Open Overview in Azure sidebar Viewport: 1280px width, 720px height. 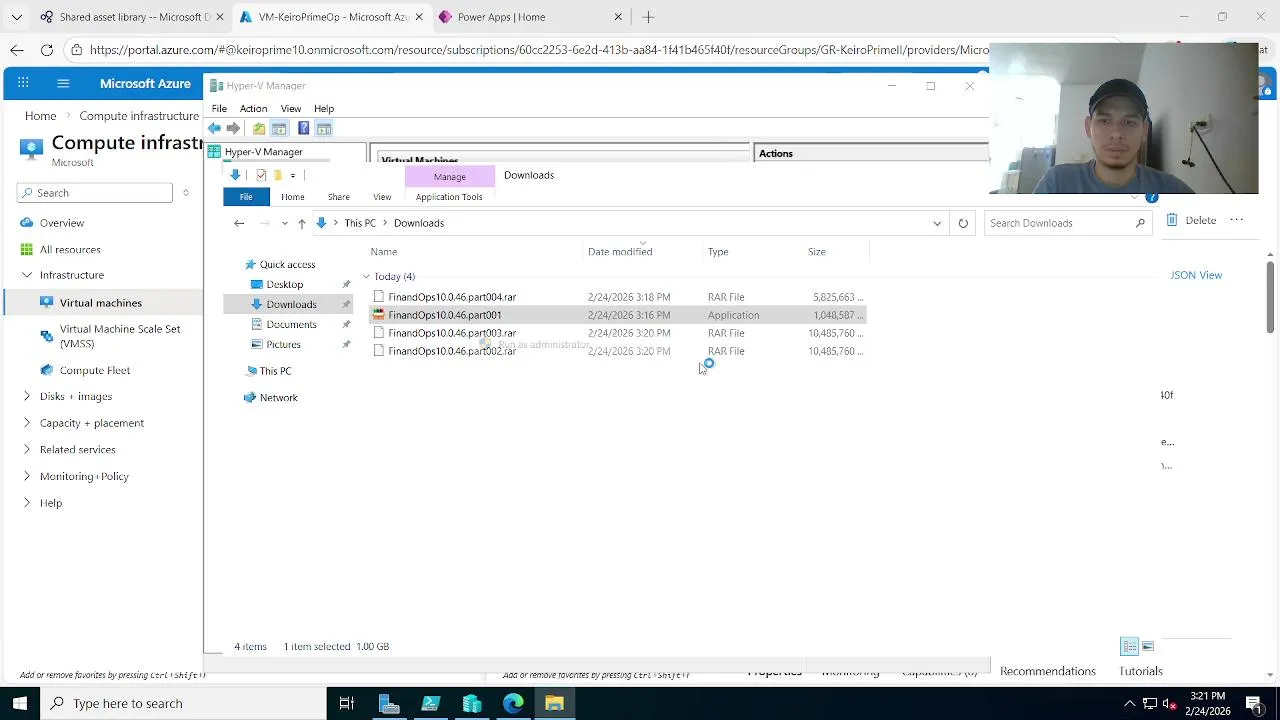click(x=62, y=223)
